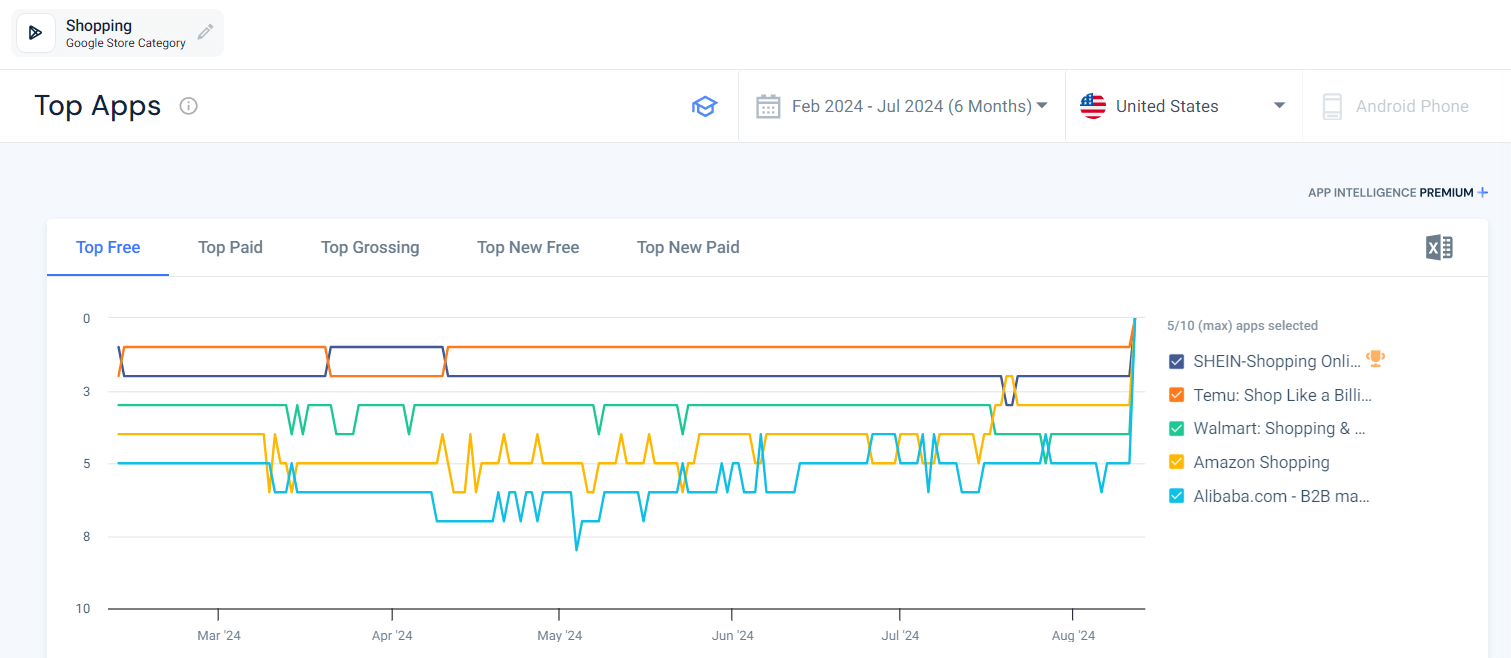The image size is (1511, 658).
Task: Export data using the Excel icon
Action: (x=1439, y=248)
